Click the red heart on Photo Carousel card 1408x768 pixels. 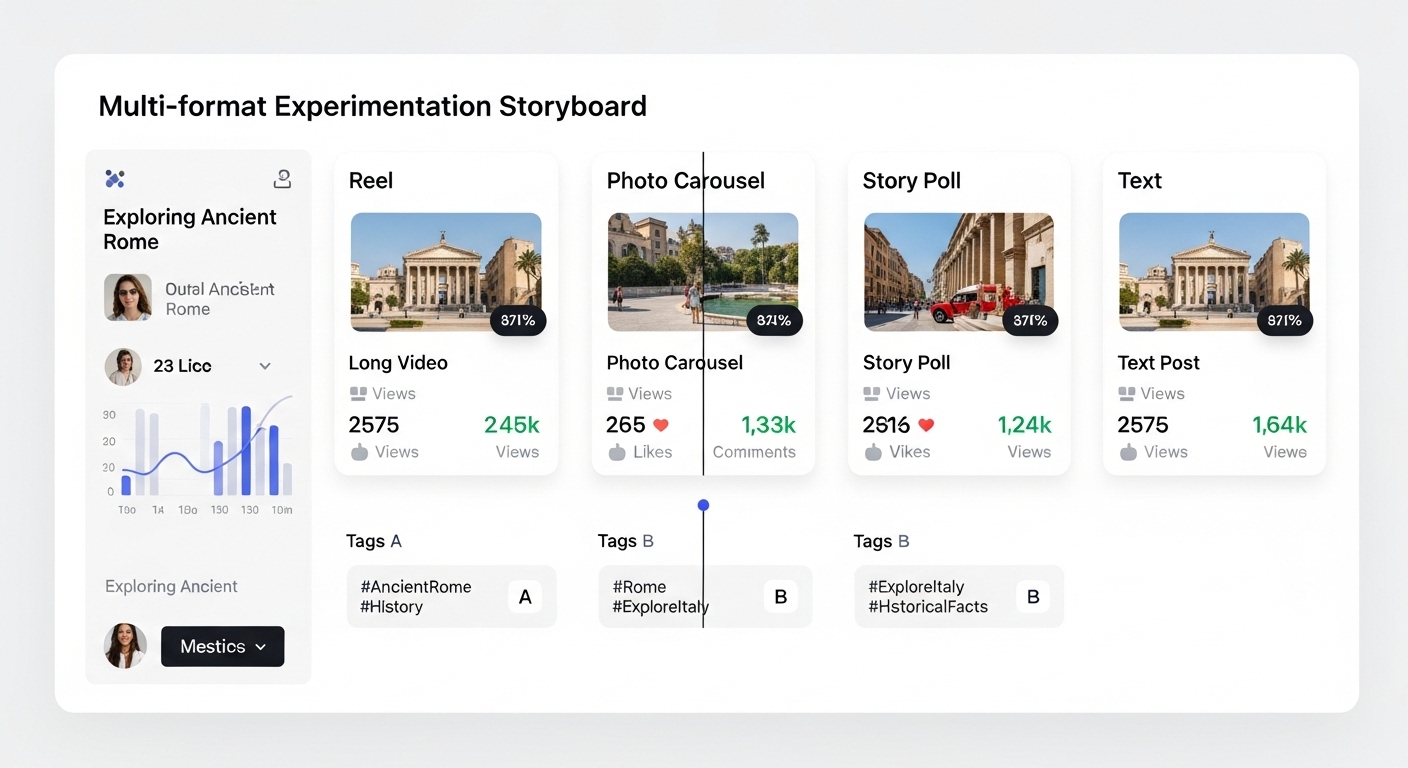coord(660,425)
